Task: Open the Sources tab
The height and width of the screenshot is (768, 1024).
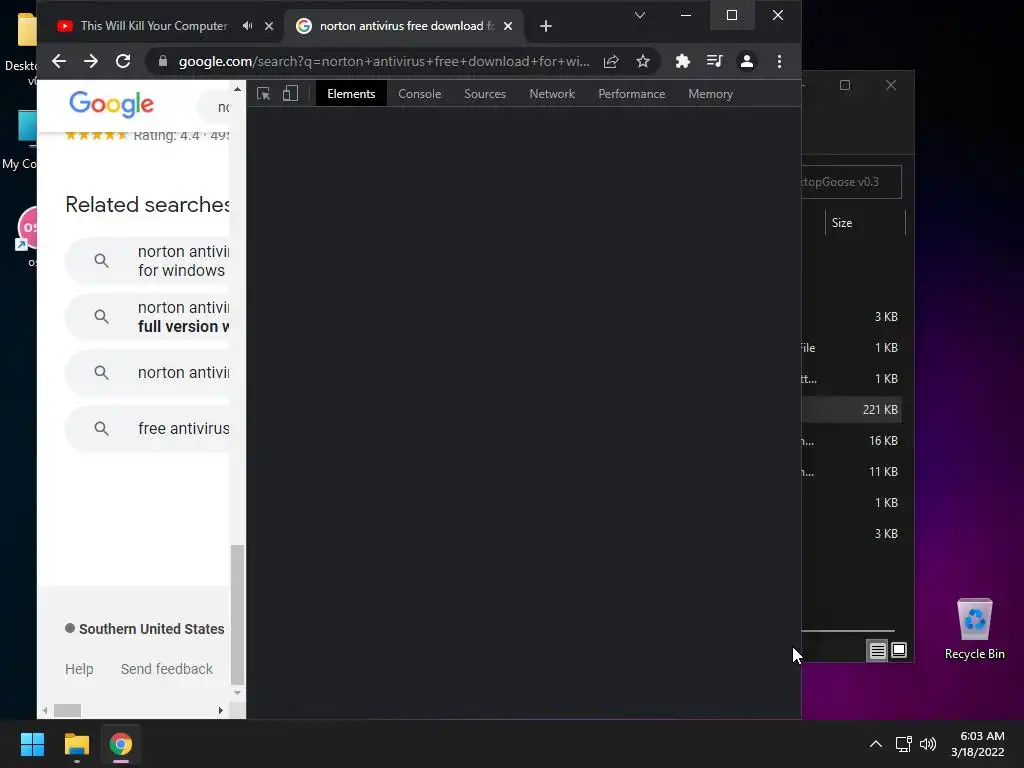Action: pos(485,94)
